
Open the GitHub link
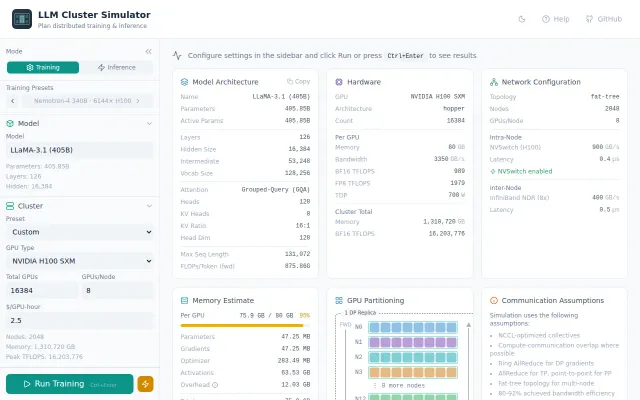(604, 19)
